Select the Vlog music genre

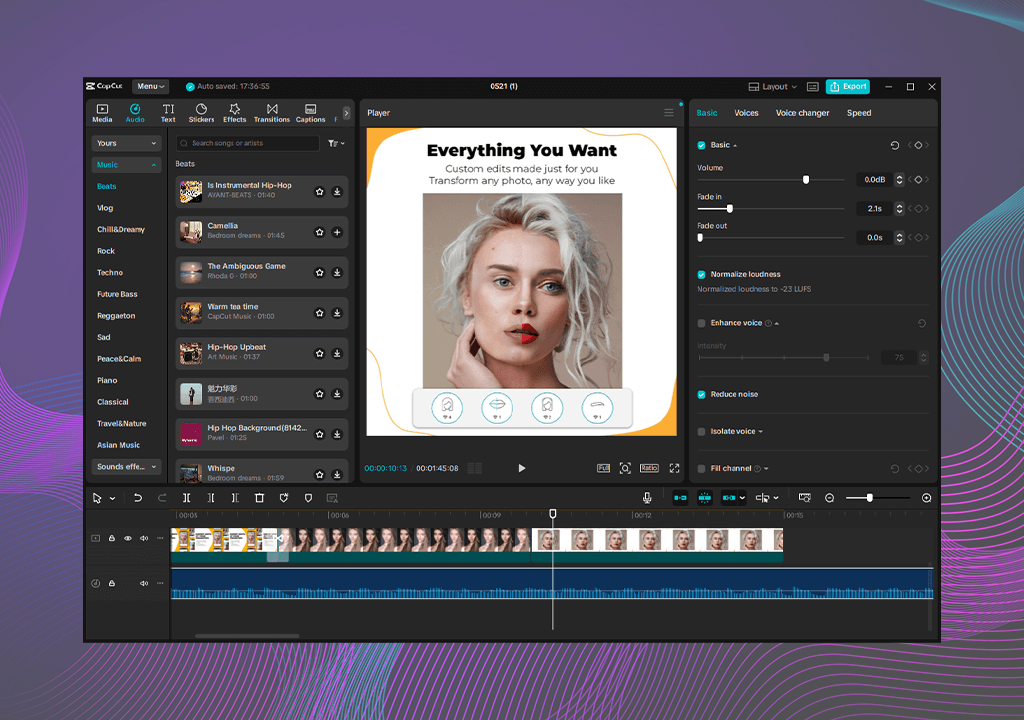[105, 208]
